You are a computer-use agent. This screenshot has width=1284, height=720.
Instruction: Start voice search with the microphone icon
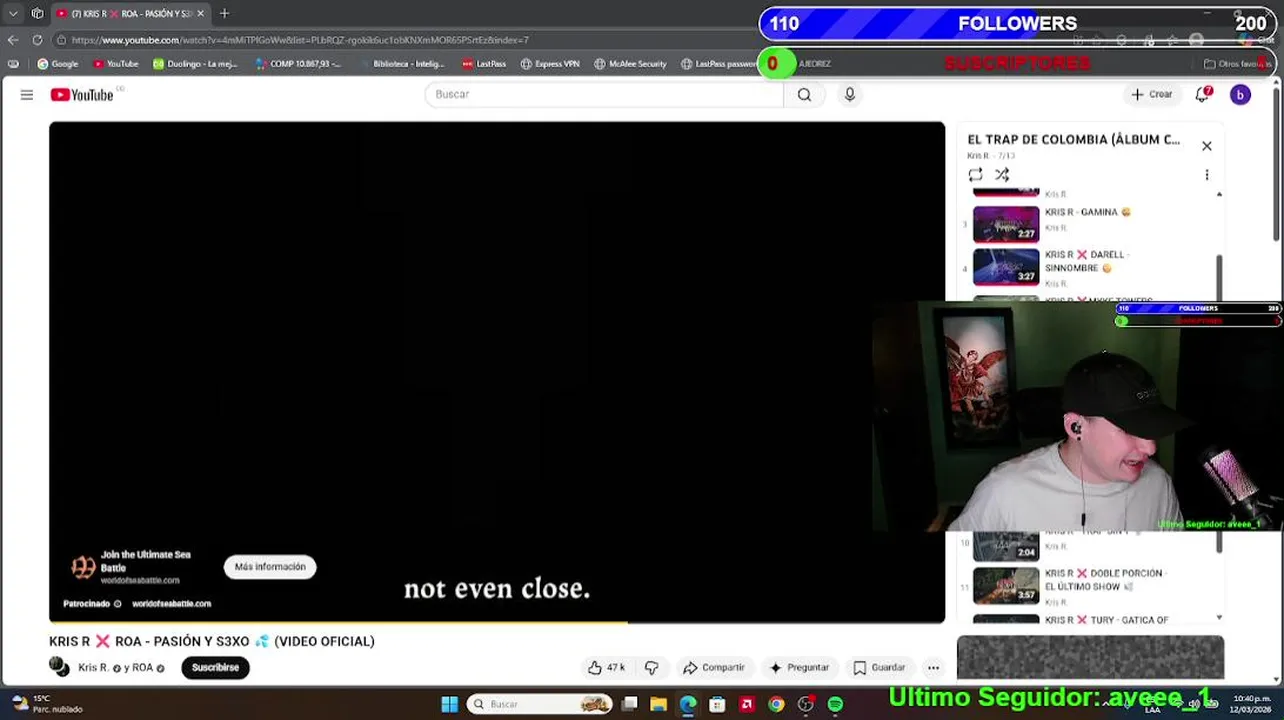[x=850, y=94]
